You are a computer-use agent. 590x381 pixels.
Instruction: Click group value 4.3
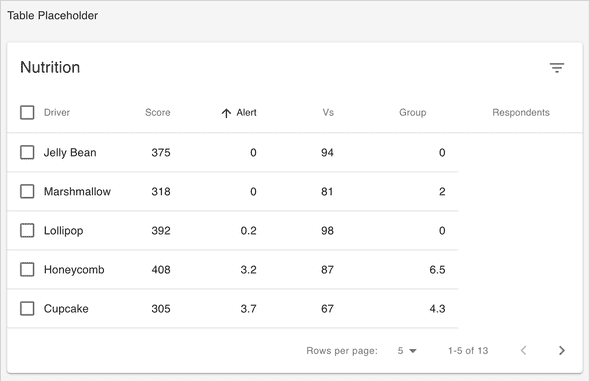tap(437, 309)
